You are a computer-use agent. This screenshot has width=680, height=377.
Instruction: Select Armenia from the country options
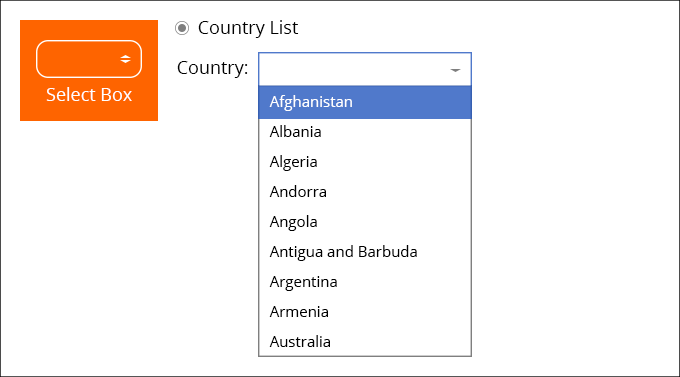(x=365, y=311)
